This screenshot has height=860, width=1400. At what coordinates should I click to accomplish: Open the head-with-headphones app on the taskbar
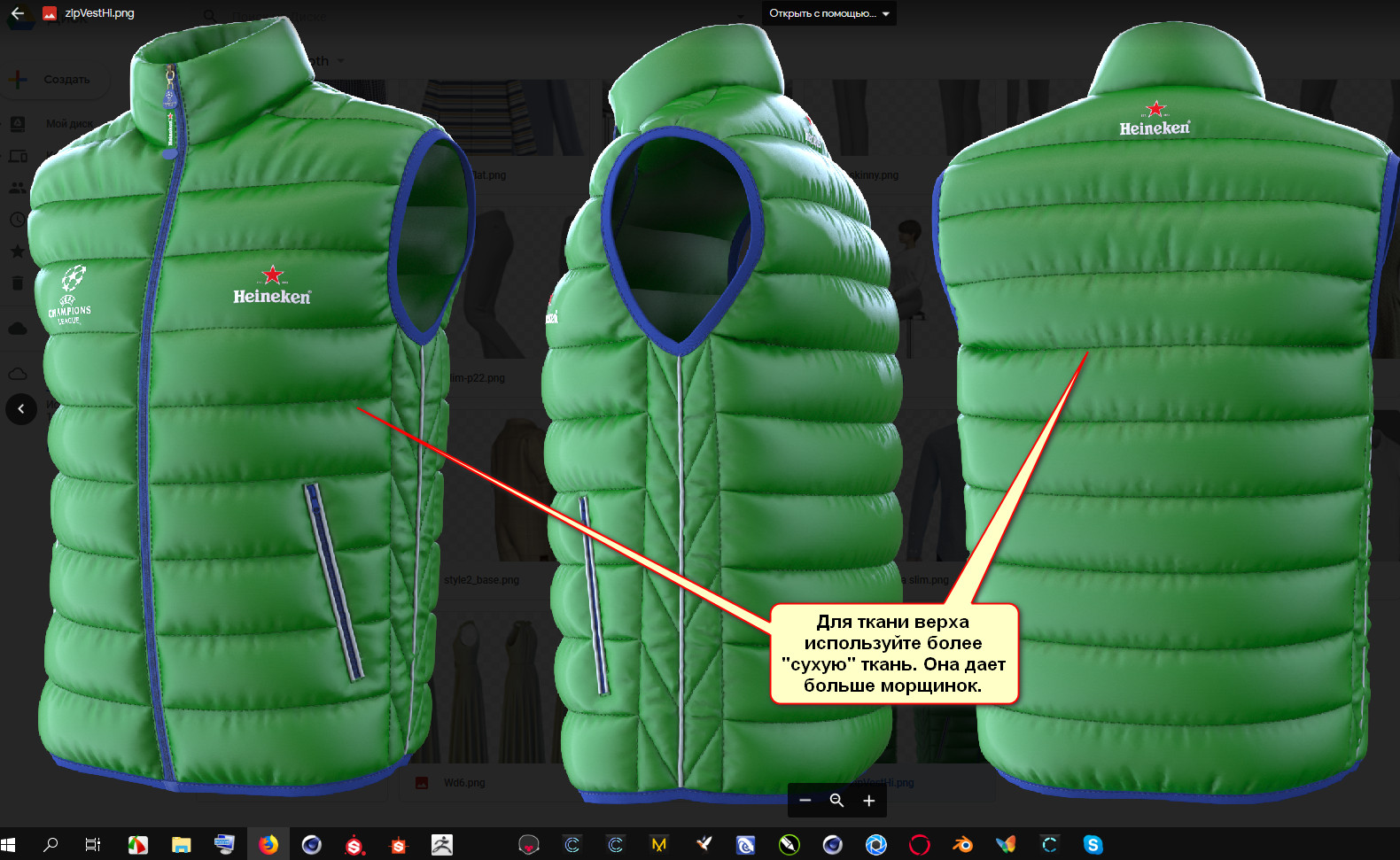(528, 845)
